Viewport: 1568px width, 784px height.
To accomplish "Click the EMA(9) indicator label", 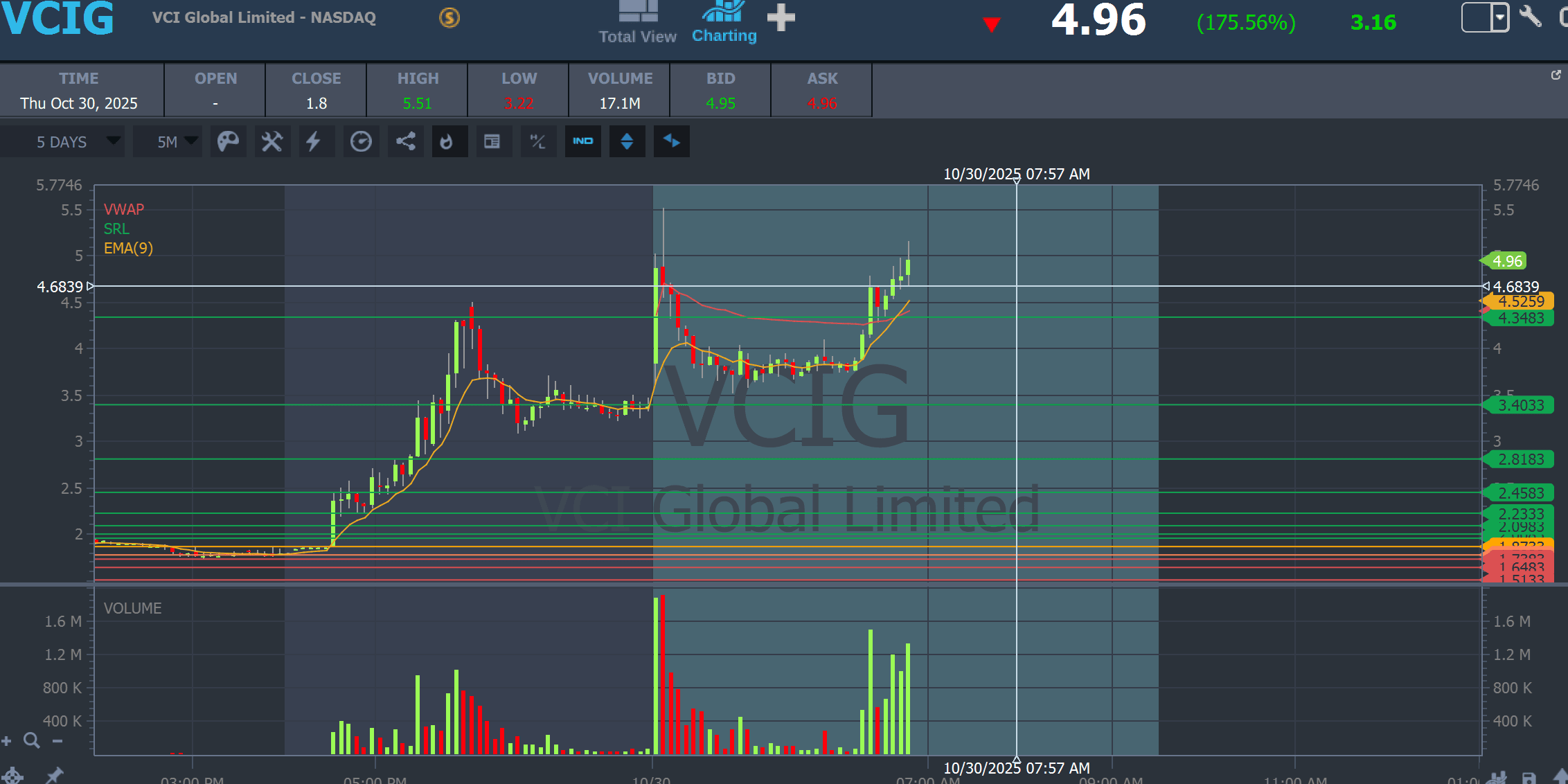I will 128,248.
